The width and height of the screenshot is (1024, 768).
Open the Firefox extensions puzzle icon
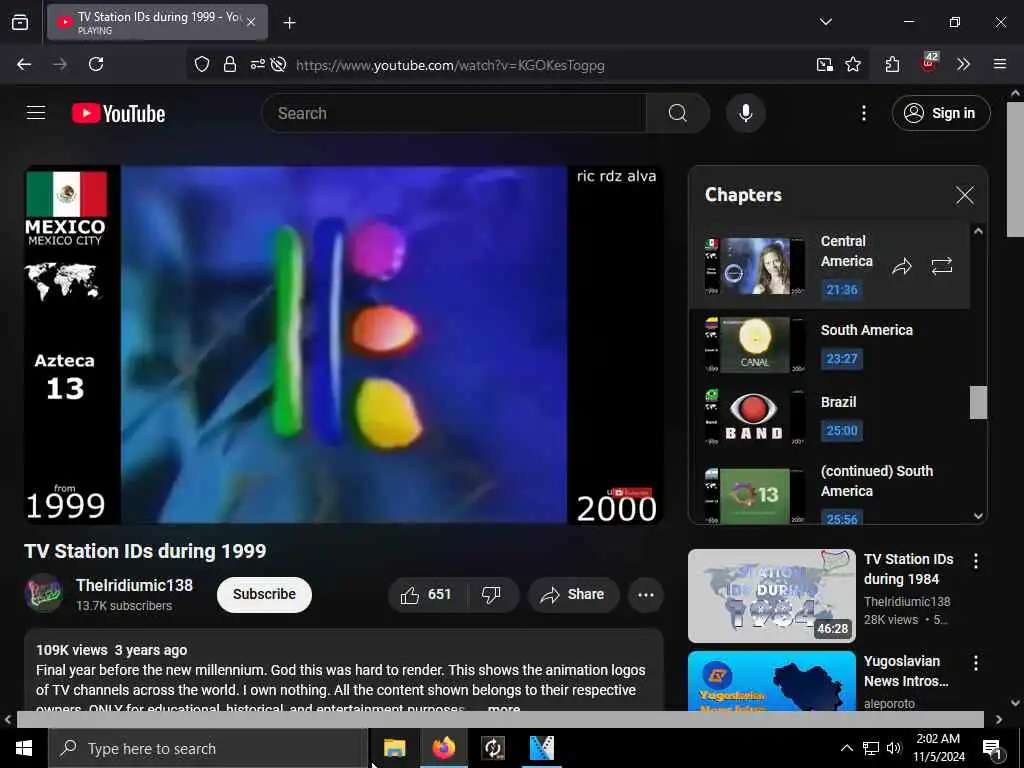[892, 64]
